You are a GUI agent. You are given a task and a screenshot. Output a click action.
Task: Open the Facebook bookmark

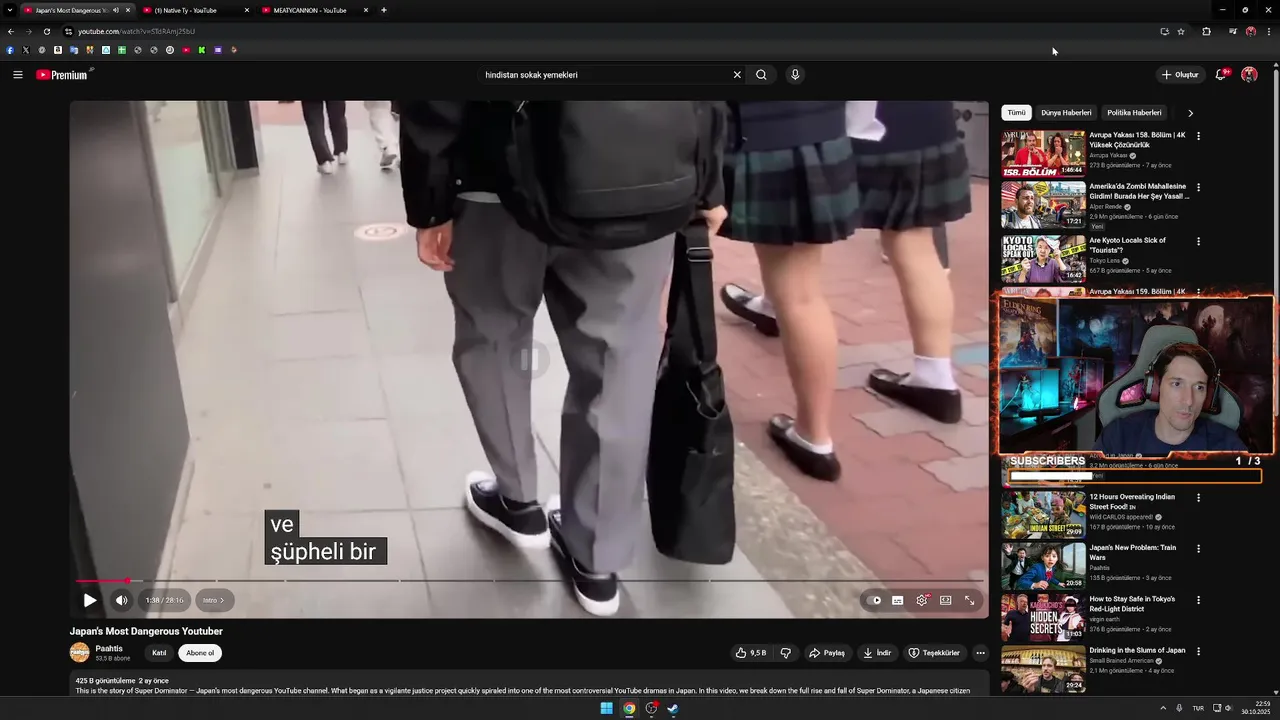pyautogui.click(x=10, y=50)
